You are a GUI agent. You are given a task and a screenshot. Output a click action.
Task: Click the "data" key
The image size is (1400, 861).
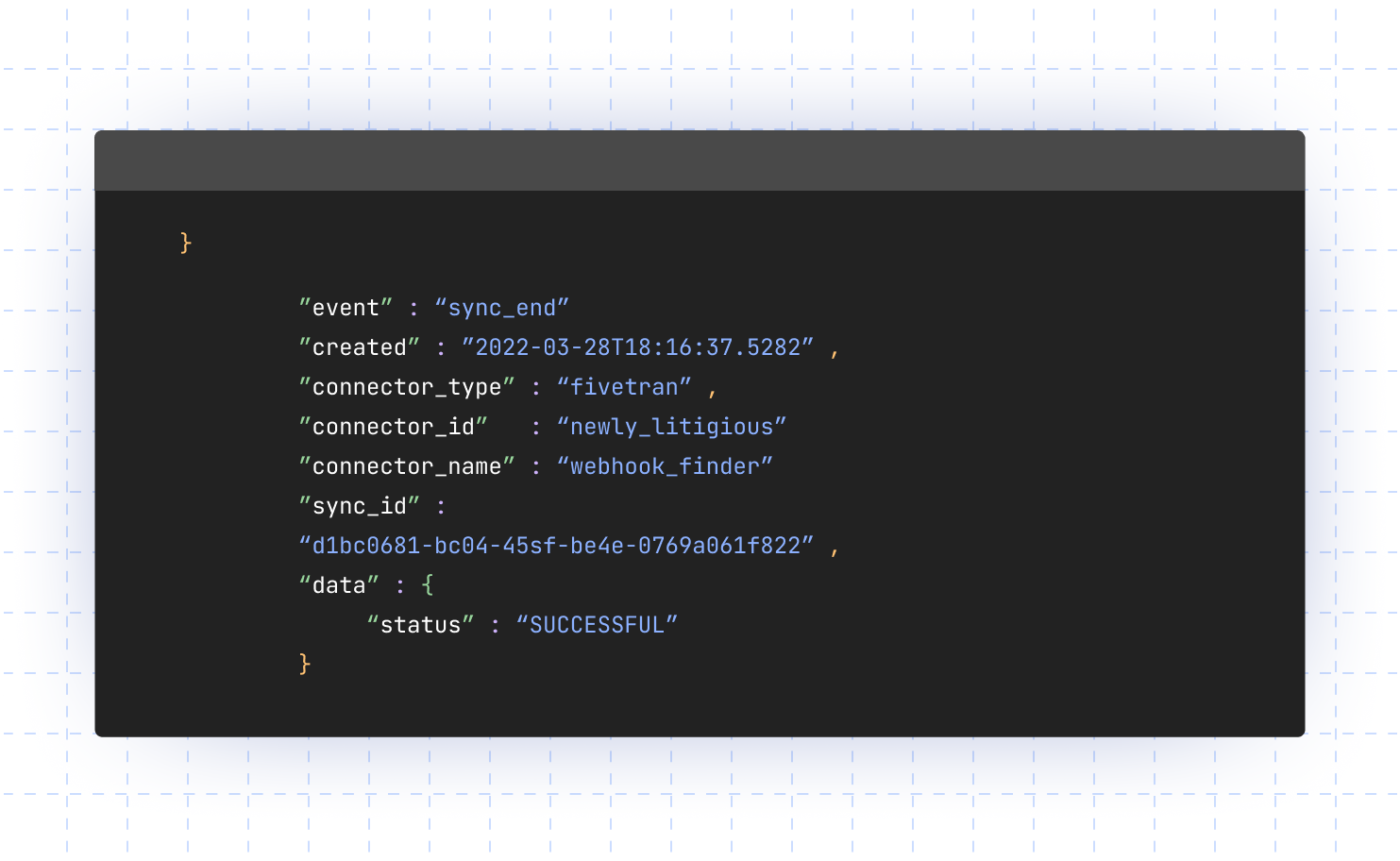point(339,585)
